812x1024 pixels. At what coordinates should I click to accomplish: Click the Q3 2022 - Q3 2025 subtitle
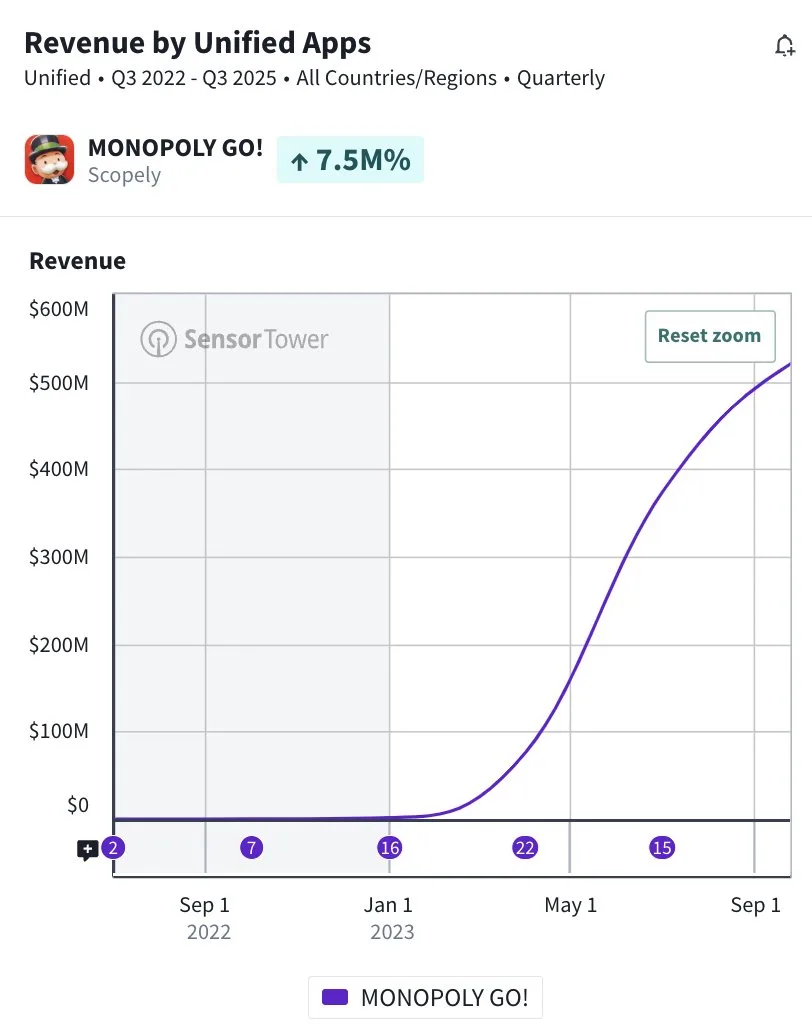(194, 78)
